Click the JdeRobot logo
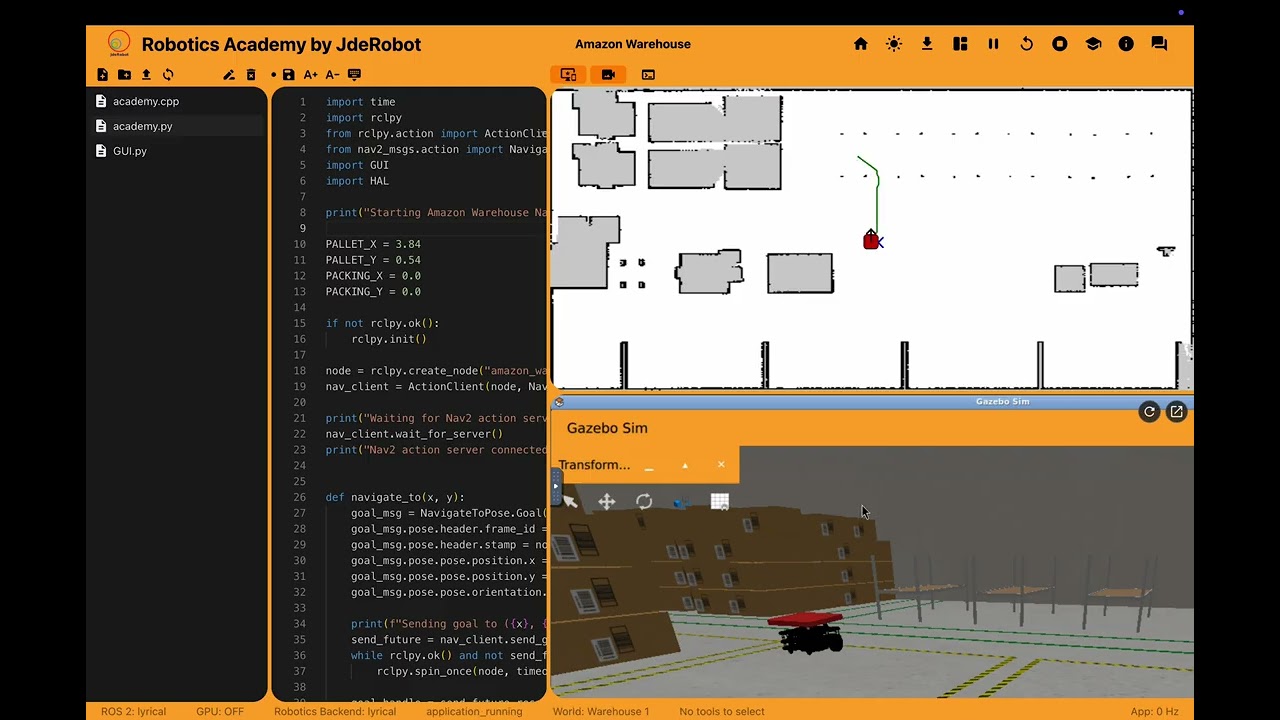 coord(118,44)
